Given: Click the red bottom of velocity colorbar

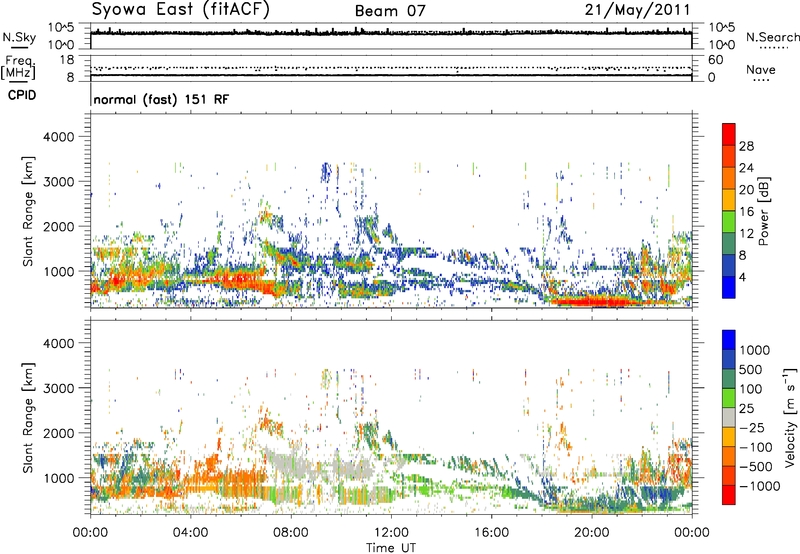Looking at the screenshot, I should click(729, 495).
